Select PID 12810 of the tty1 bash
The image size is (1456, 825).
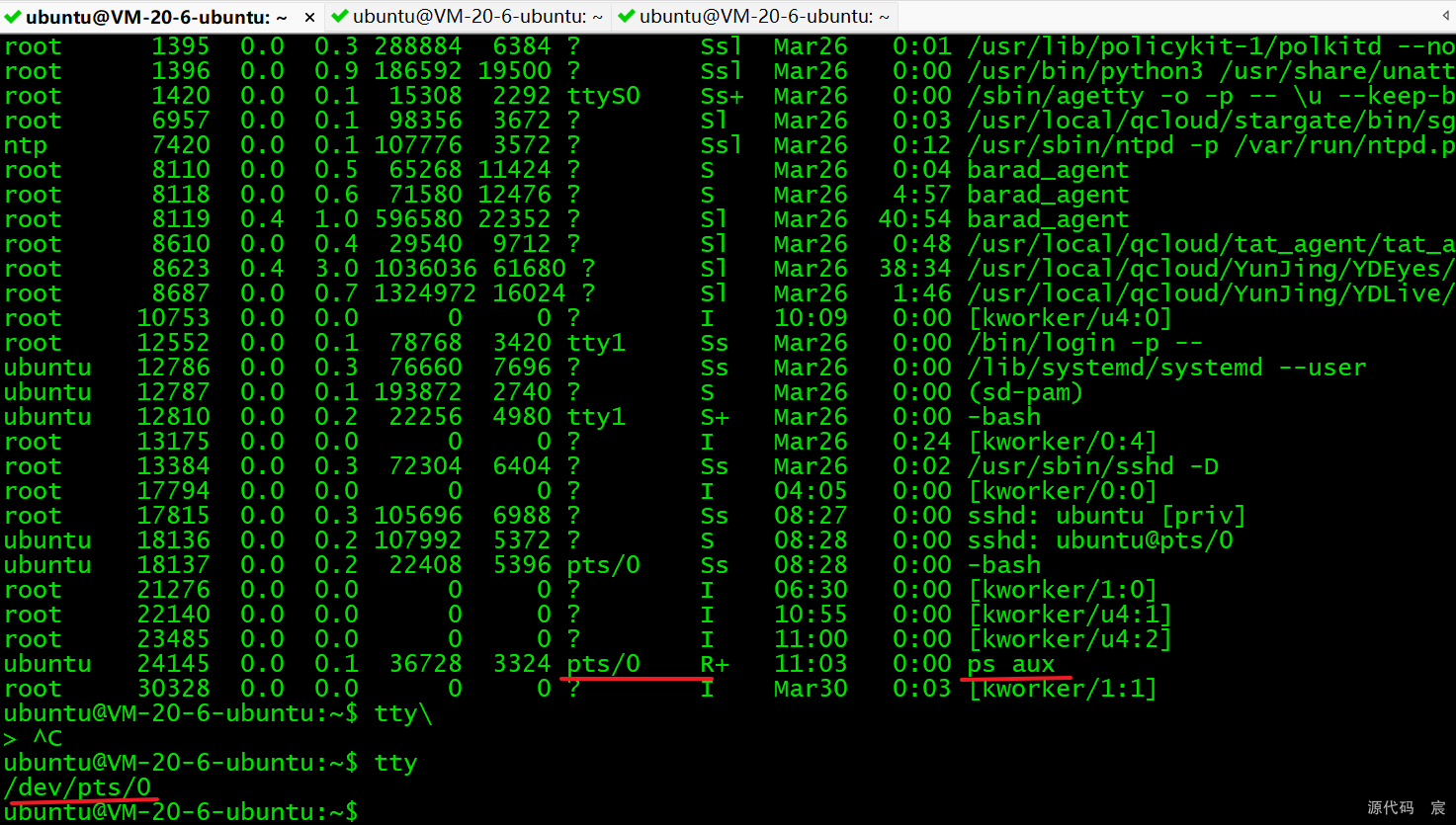pos(174,417)
